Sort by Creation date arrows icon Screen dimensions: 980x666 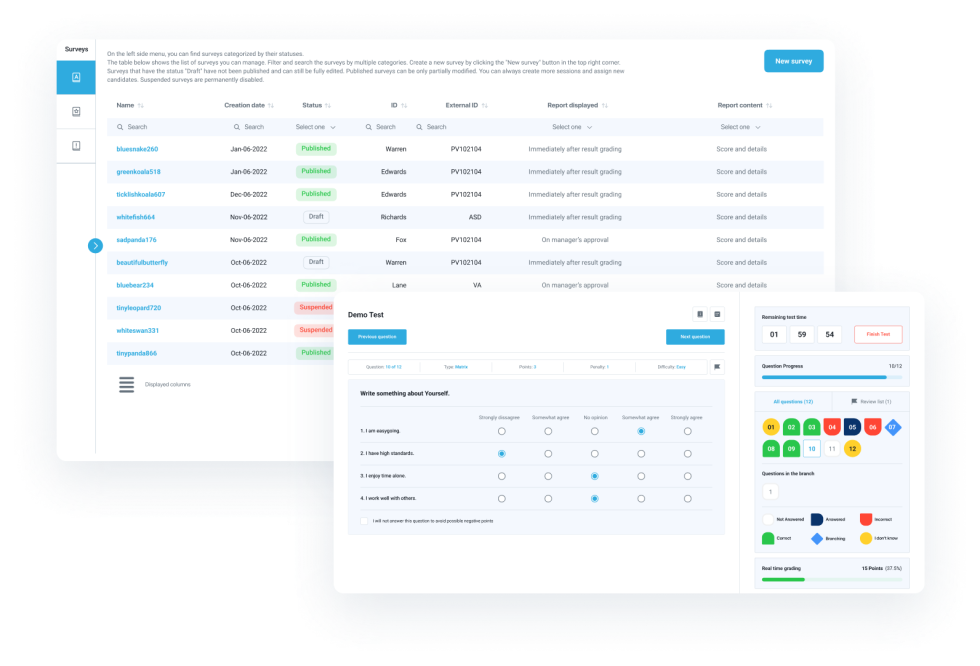pyautogui.click(x=273, y=105)
